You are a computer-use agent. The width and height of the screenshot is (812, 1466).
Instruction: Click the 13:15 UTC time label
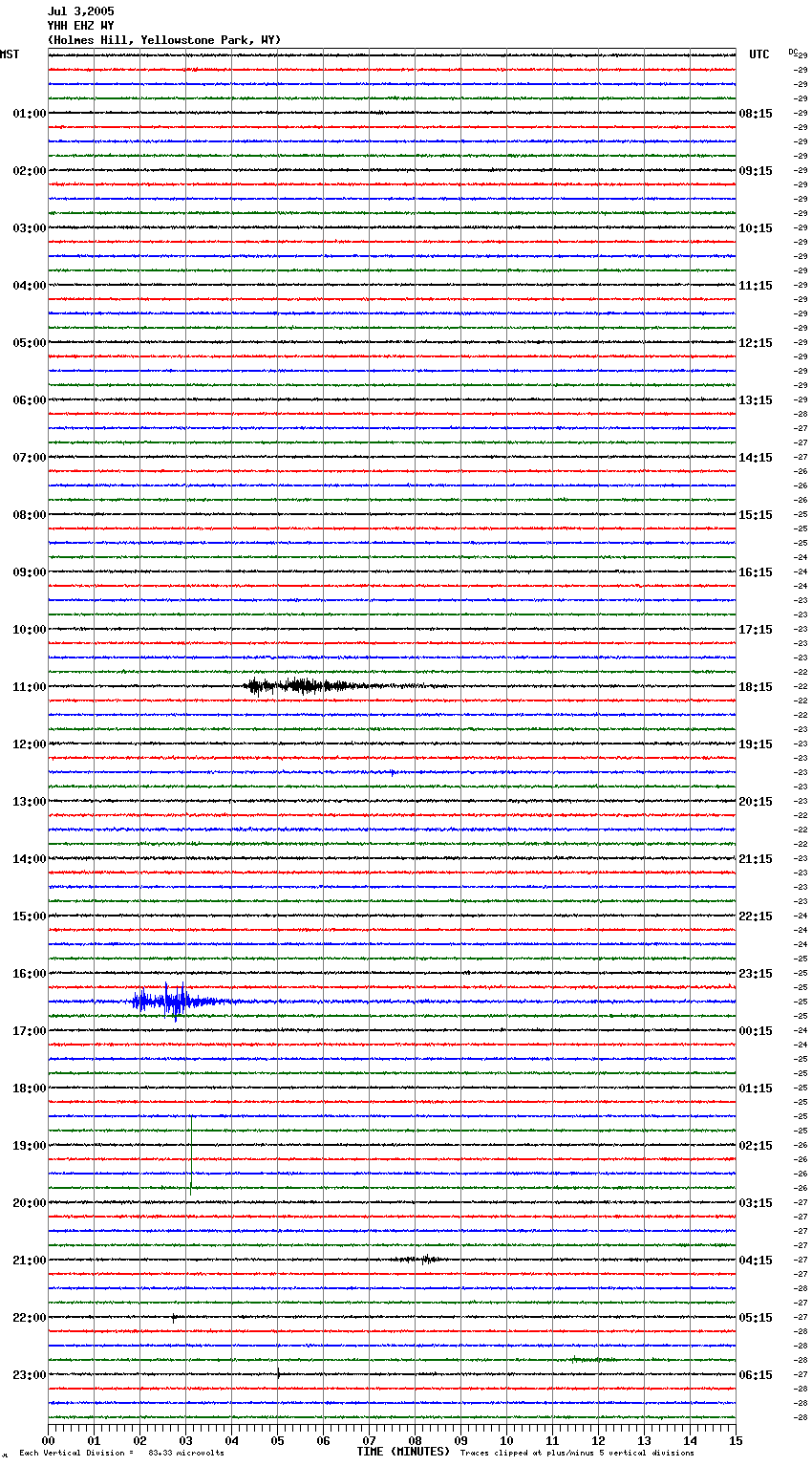[x=756, y=400]
